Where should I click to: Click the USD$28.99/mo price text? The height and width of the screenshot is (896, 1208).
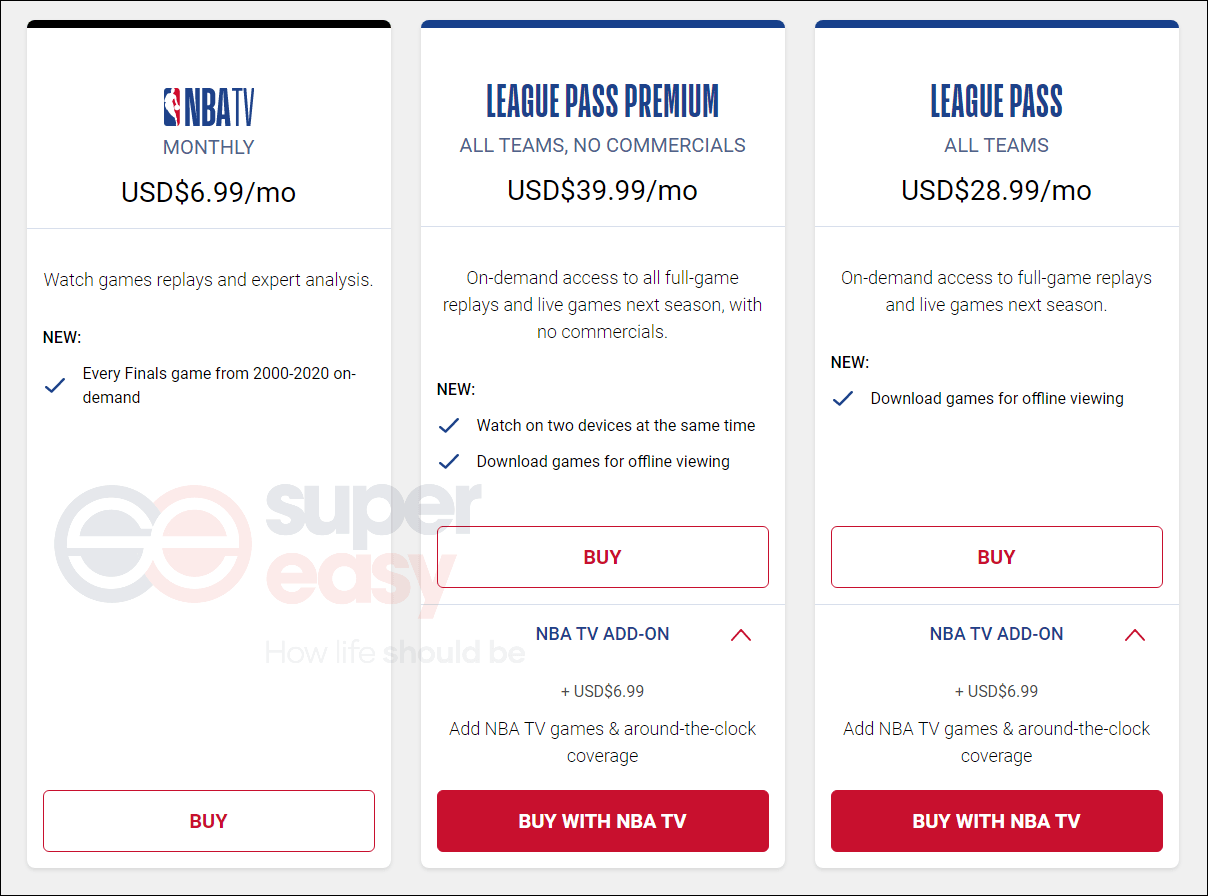(996, 190)
